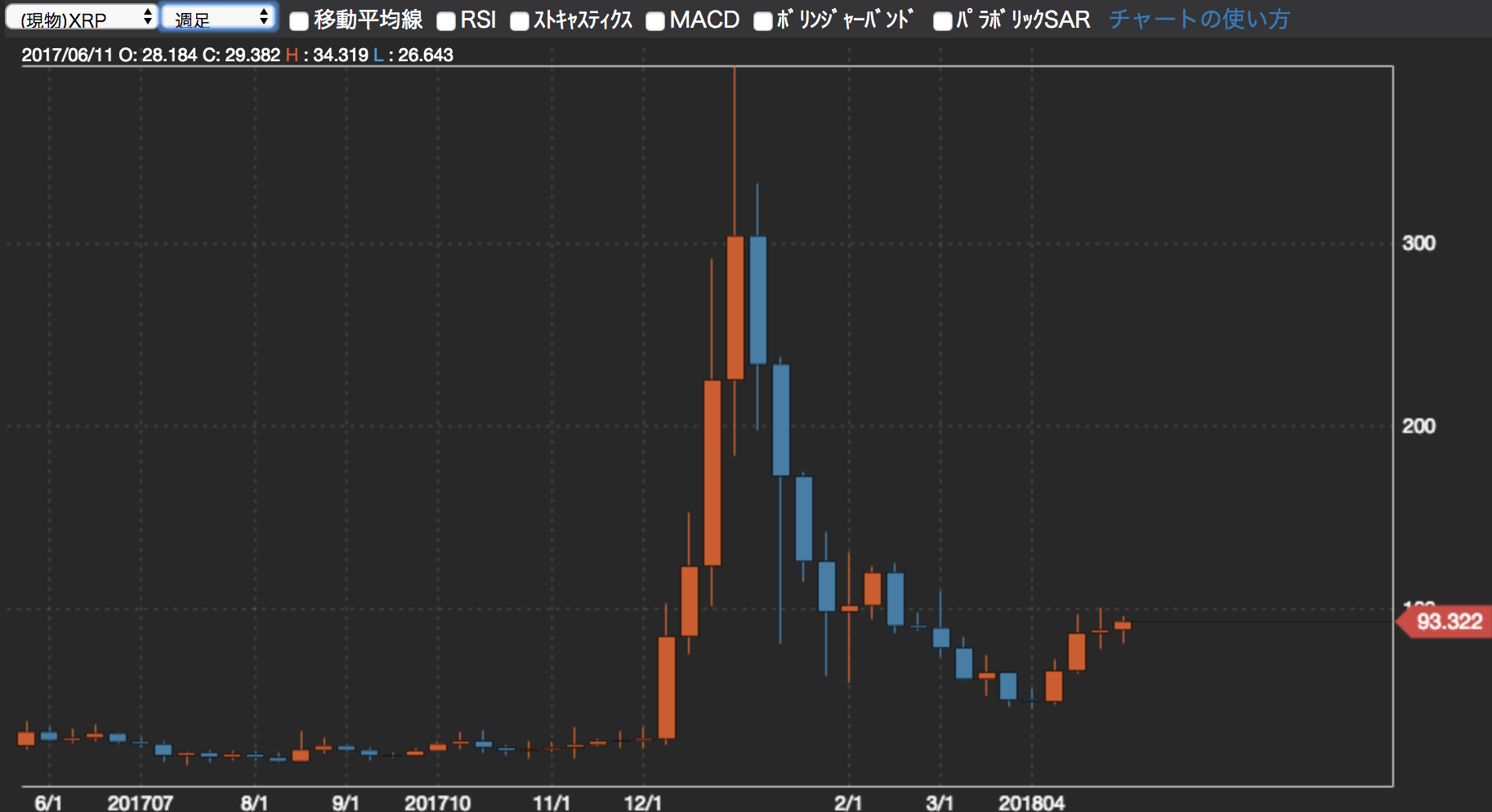
Task: Click the 2017/06/11 OHLC readout date
Action: (x=67, y=56)
